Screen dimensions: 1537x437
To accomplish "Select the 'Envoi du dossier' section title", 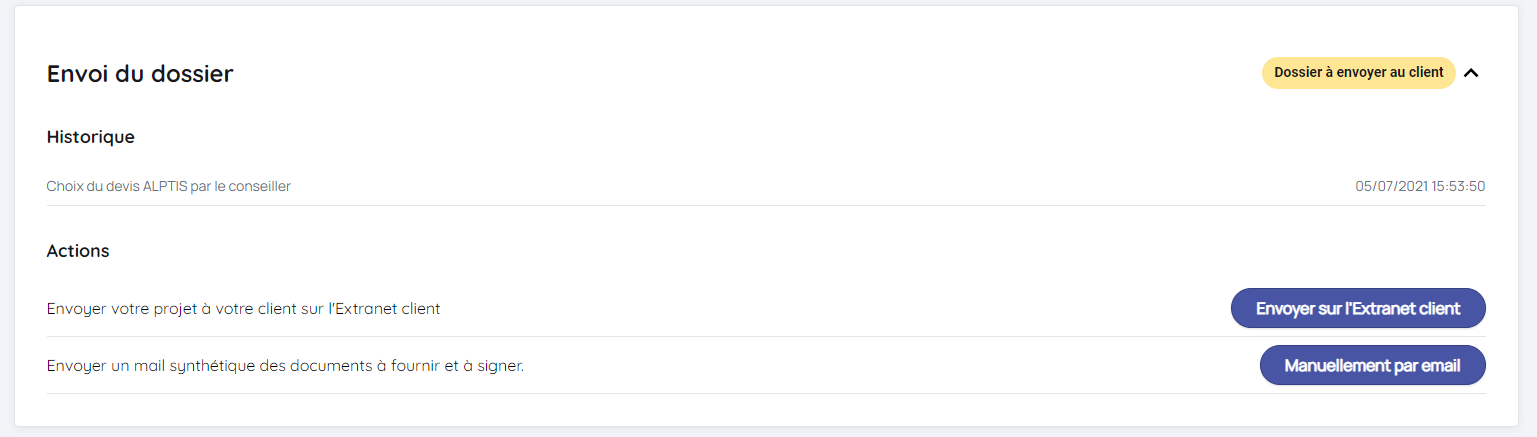I will [140, 73].
